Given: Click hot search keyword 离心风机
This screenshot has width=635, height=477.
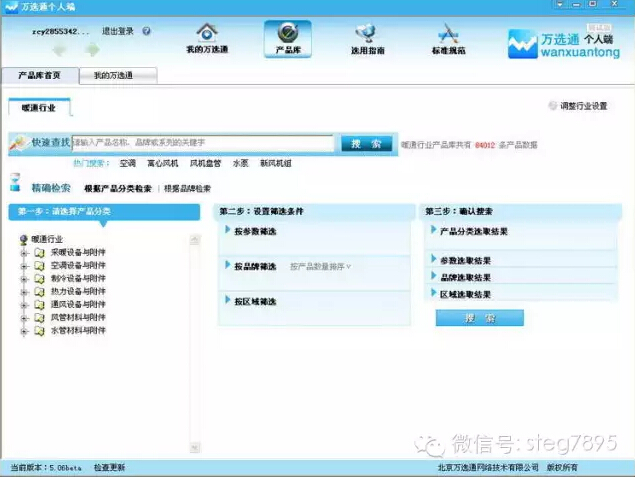Looking at the screenshot, I should pos(163,163).
